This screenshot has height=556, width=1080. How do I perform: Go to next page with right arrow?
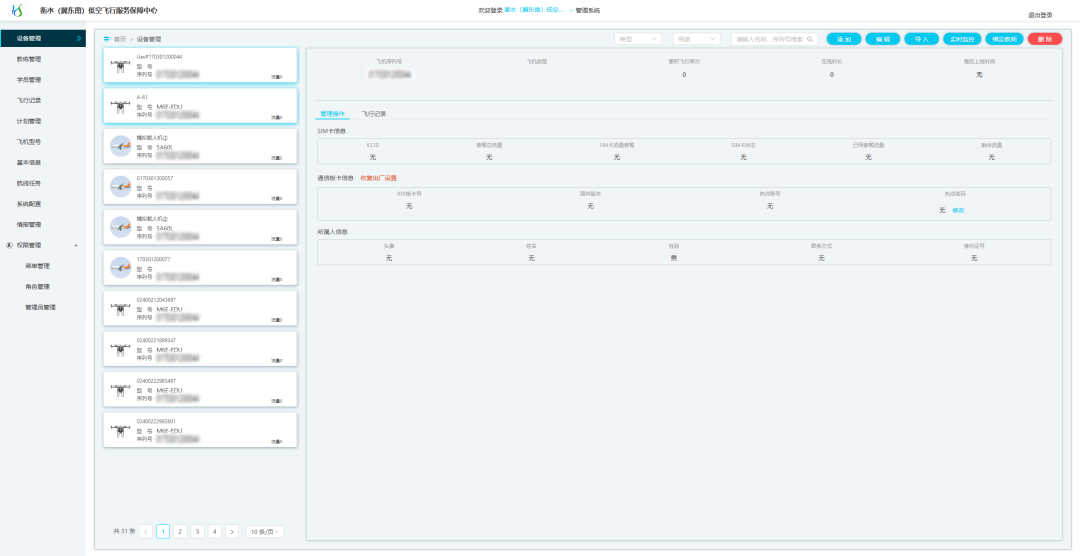231,532
